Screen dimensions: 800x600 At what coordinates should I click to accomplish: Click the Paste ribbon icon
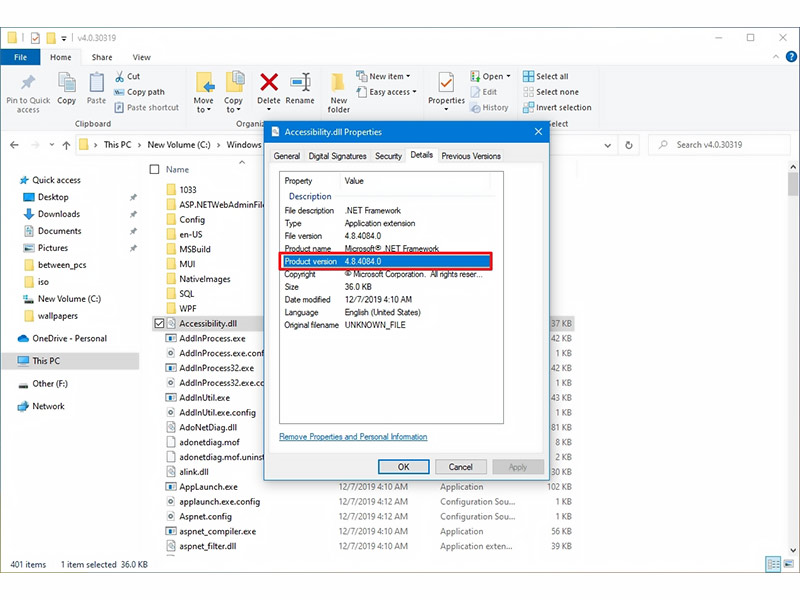(x=96, y=82)
